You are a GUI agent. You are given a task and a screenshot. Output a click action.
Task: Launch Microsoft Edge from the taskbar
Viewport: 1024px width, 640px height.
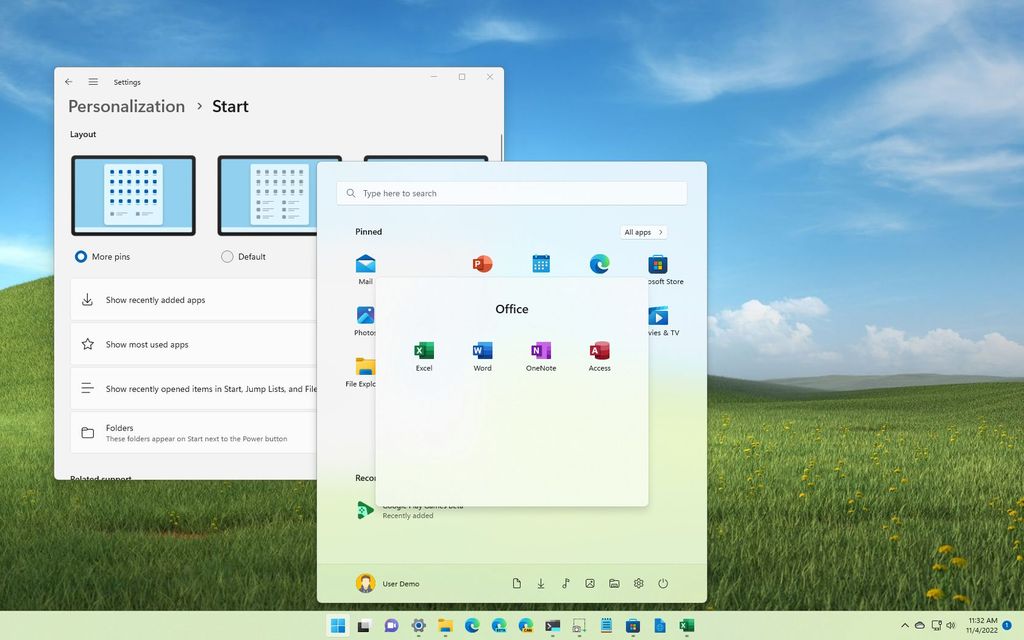[471, 627]
